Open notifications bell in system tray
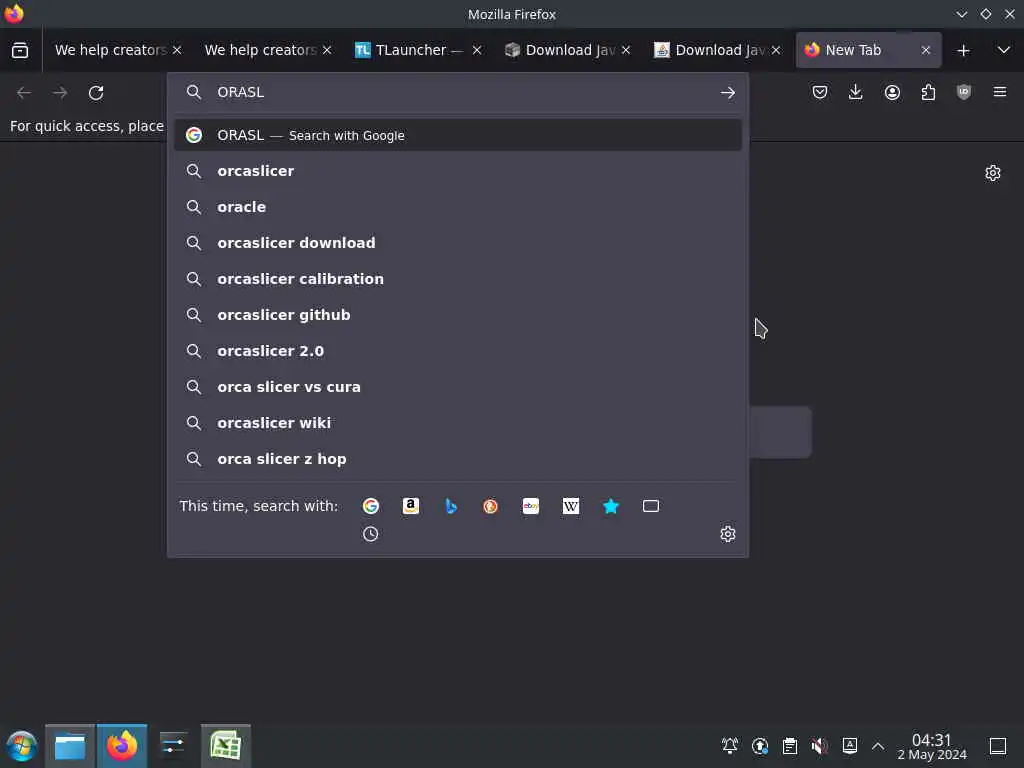The image size is (1024, 768). 729,746
